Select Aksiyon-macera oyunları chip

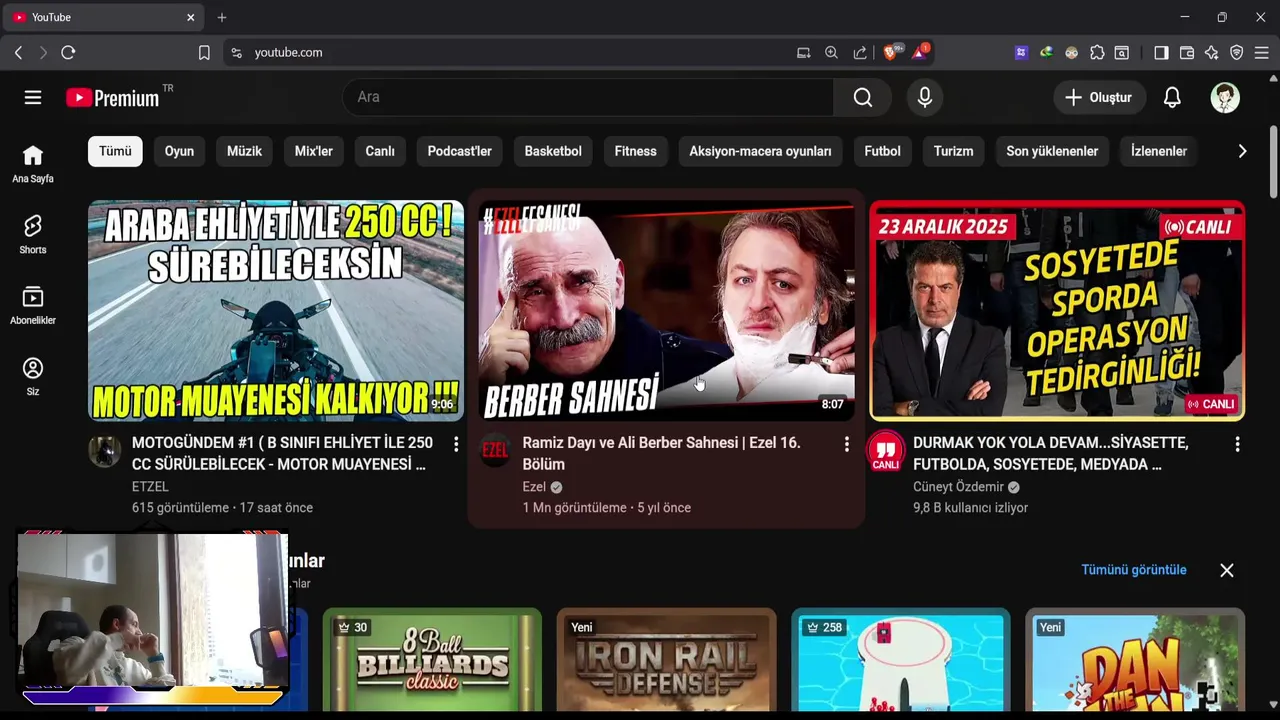(x=760, y=151)
